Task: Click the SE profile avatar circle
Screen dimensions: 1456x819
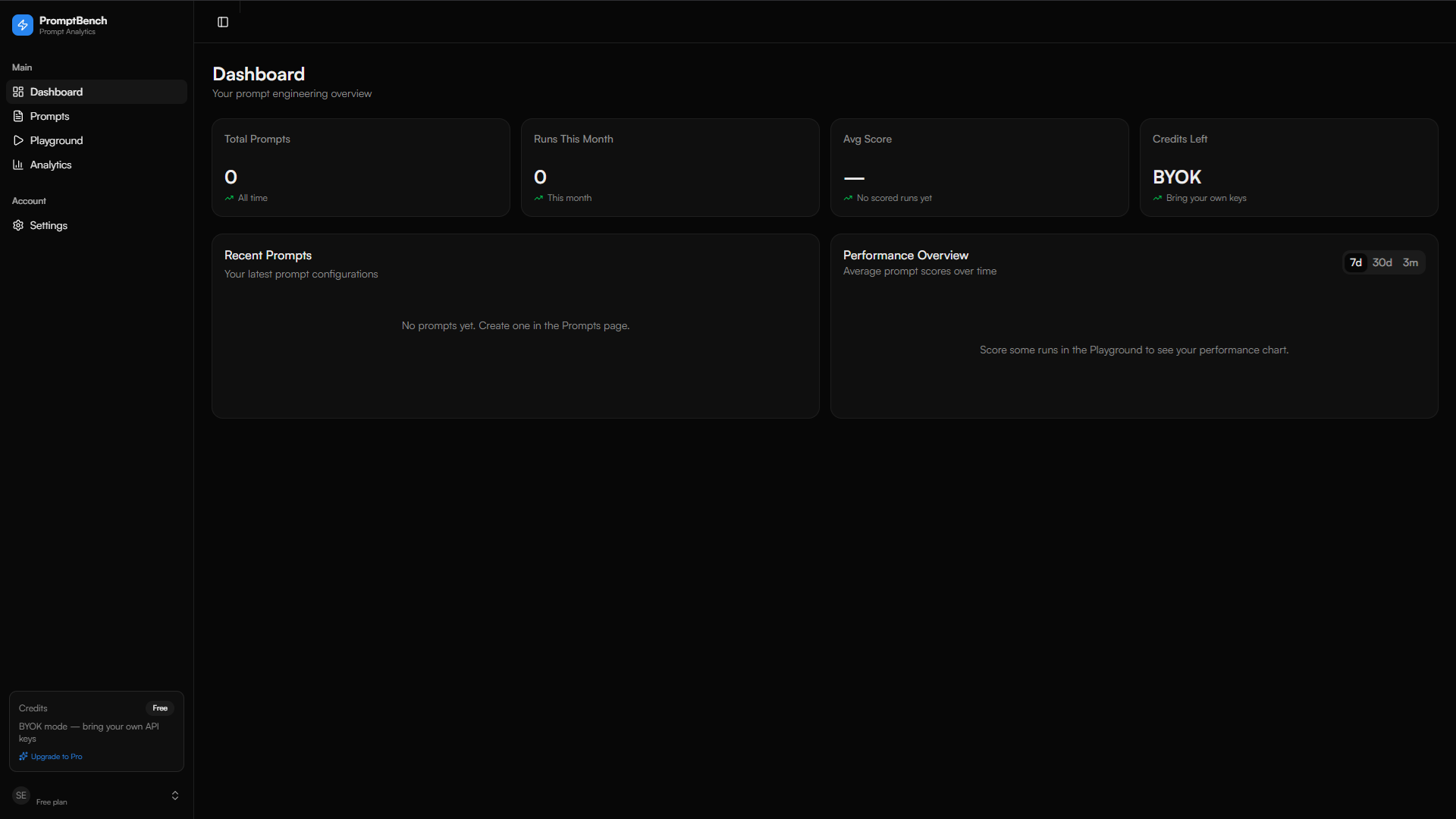Action: click(20, 795)
